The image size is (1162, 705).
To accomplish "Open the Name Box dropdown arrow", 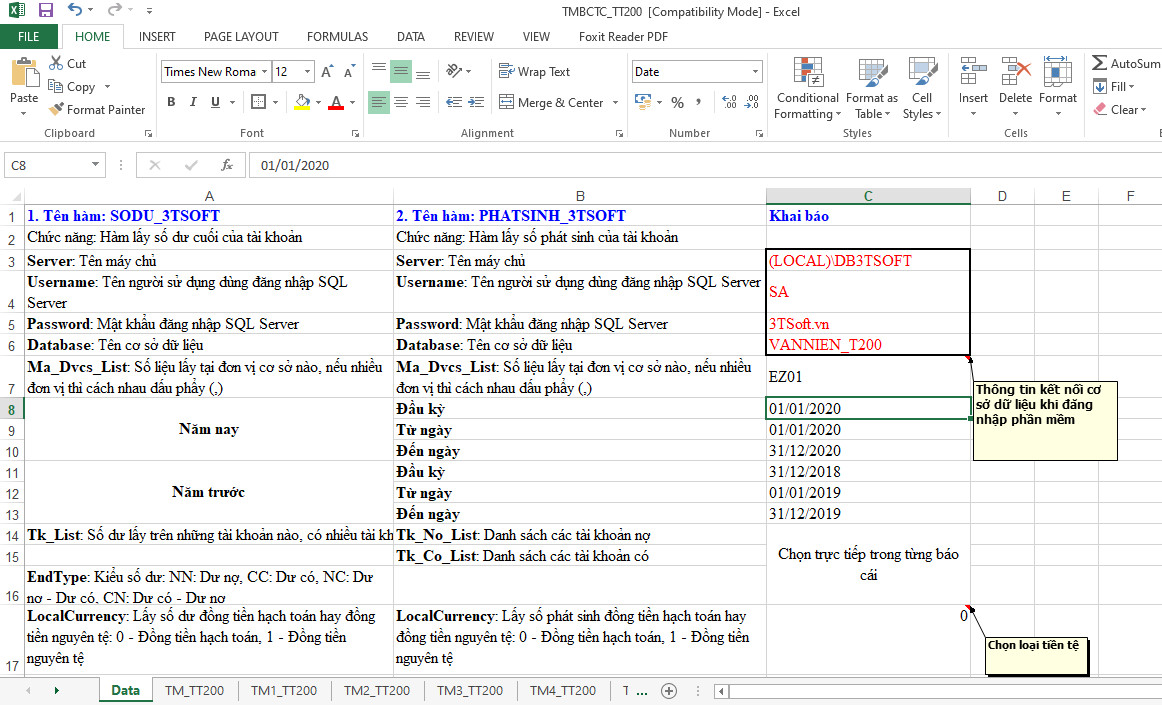I will click(x=96, y=165).
